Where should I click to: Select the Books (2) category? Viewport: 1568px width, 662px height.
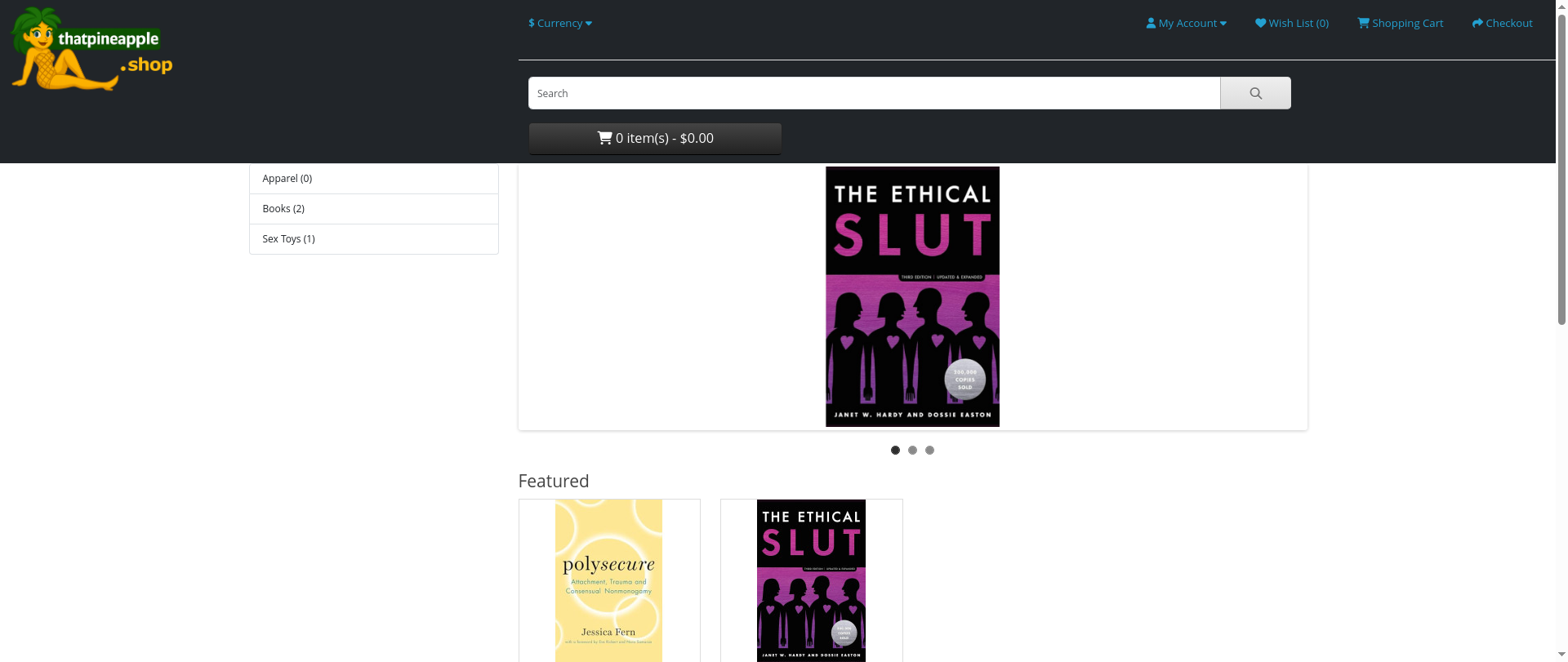(x=374, y=209)
